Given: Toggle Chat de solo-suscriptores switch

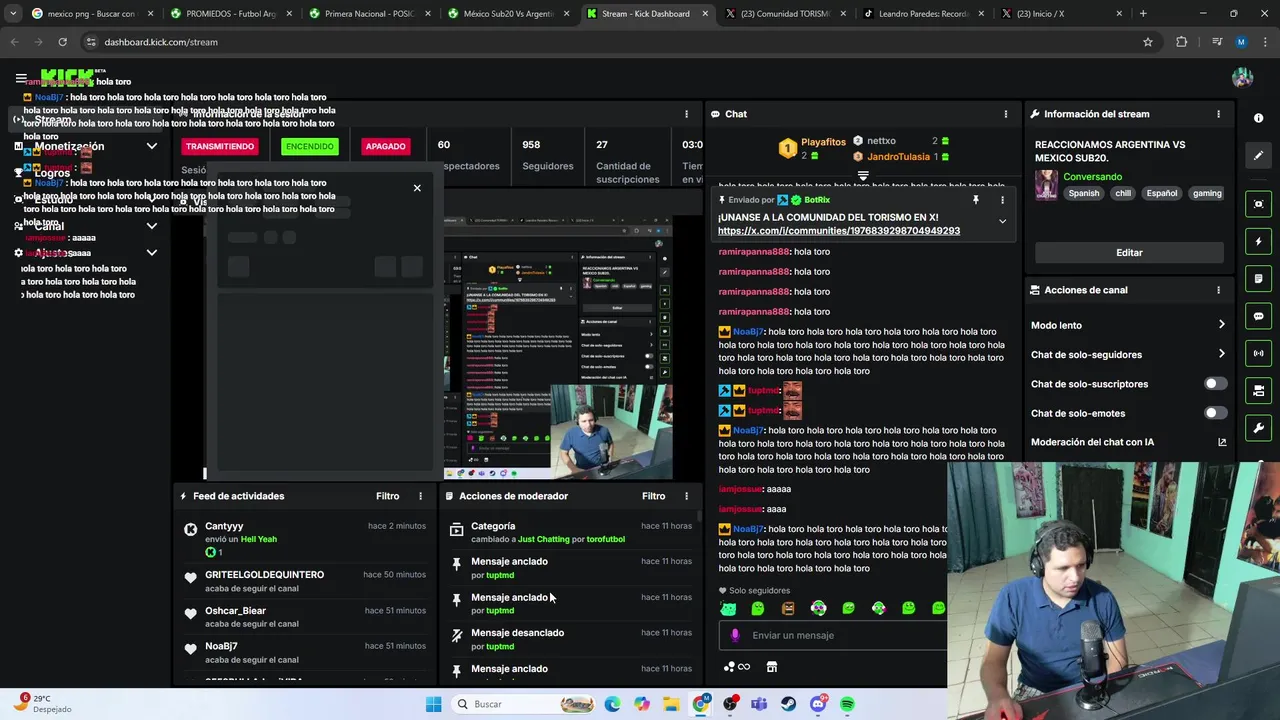Looking at the screenshot, I should [x=1215, y=384].
